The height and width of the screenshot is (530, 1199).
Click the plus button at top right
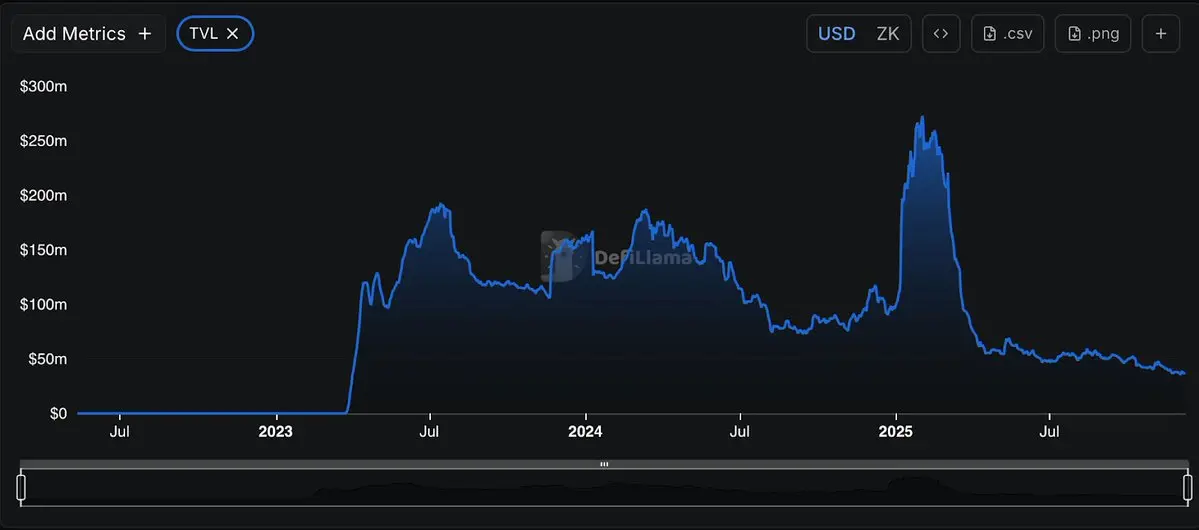tap(1161, 34)
